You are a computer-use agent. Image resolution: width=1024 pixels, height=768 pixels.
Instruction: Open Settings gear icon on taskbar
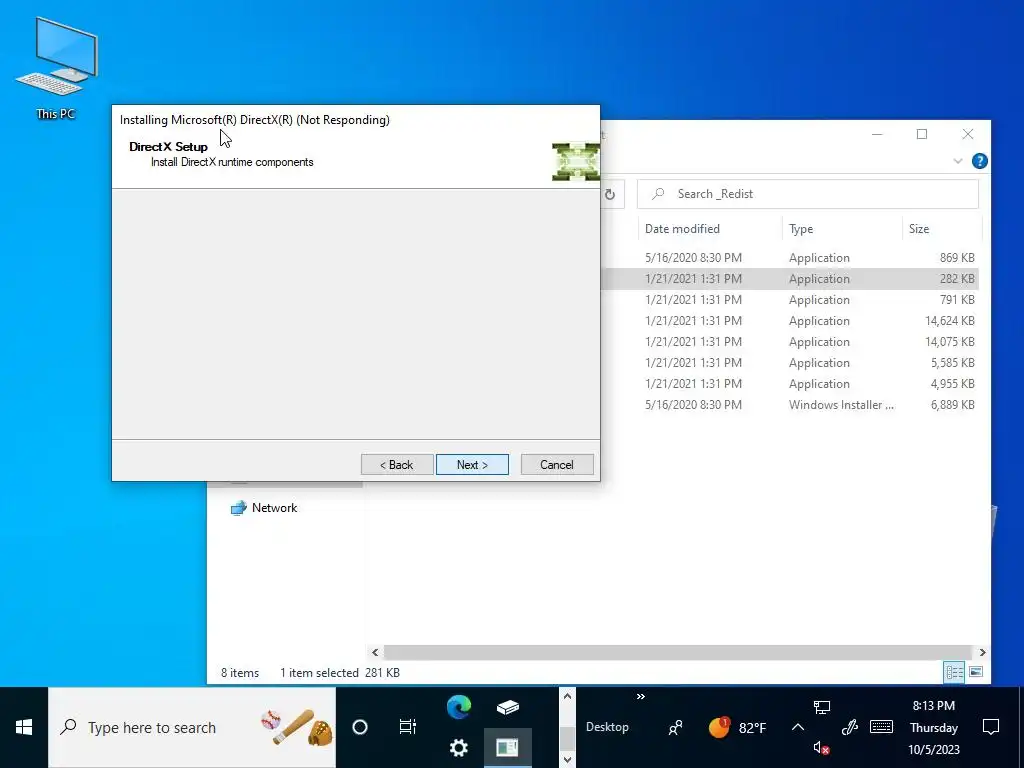click(x=459, y=748)
